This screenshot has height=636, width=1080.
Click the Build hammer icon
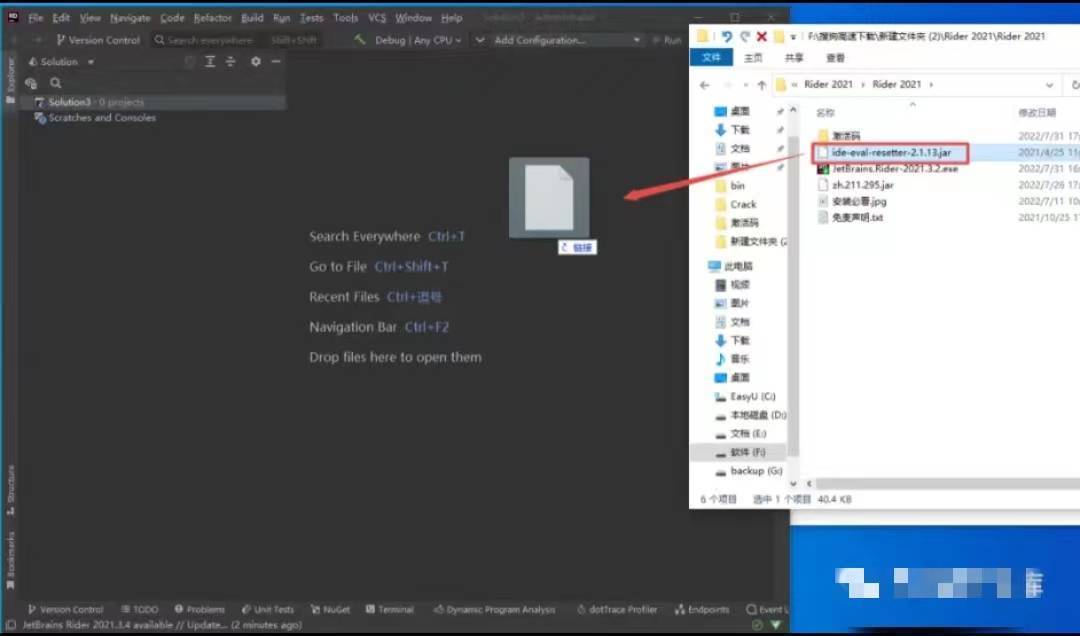359,40
